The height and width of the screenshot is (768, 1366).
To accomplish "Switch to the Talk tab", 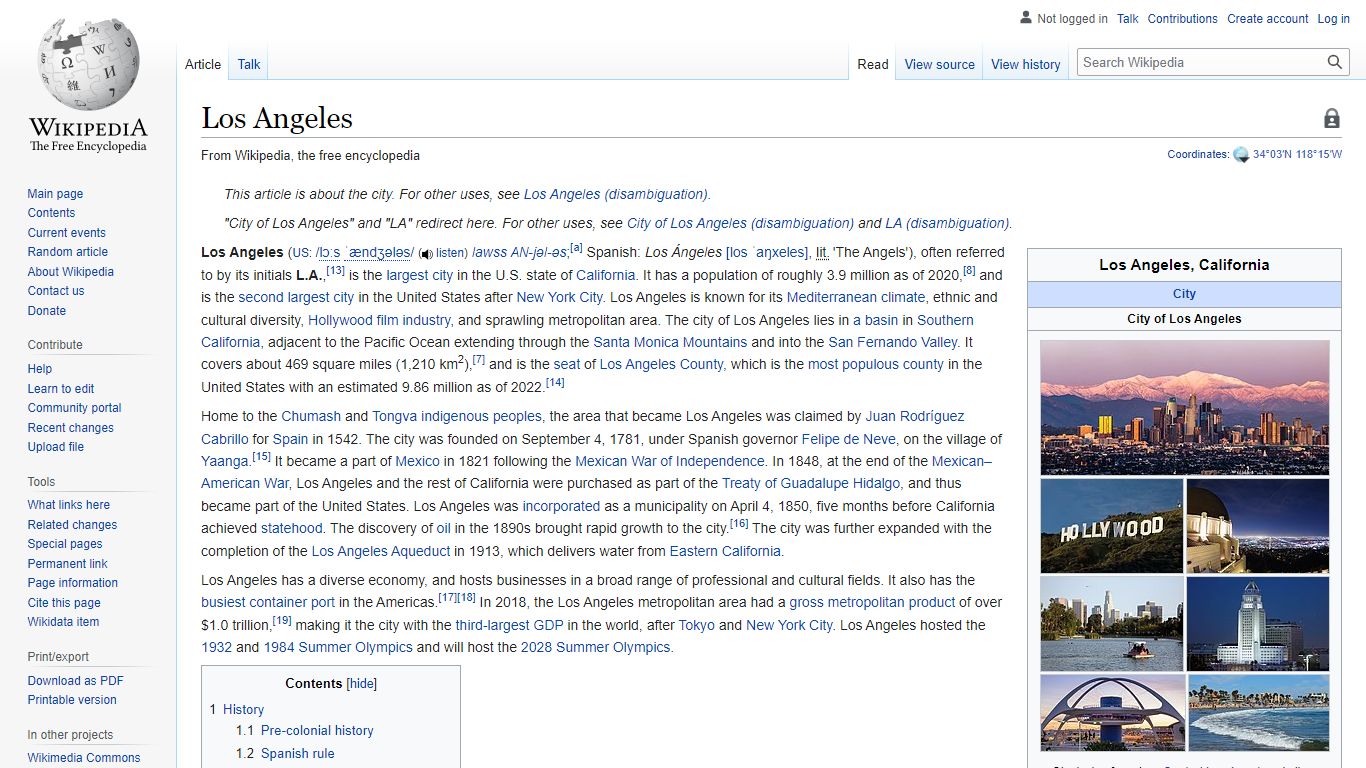I will [x=249, y=64].
